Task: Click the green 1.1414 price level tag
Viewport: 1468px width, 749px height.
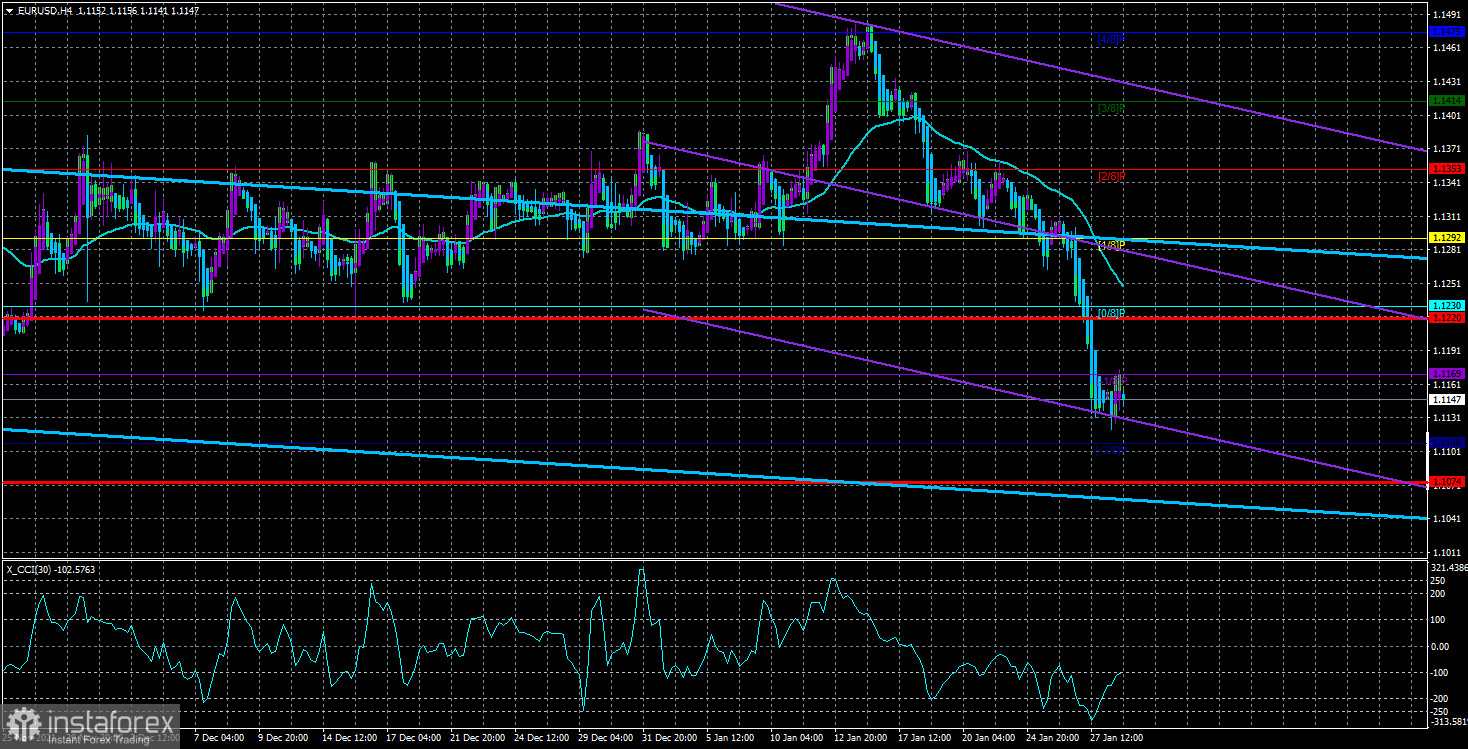Action: point(1447,101)
